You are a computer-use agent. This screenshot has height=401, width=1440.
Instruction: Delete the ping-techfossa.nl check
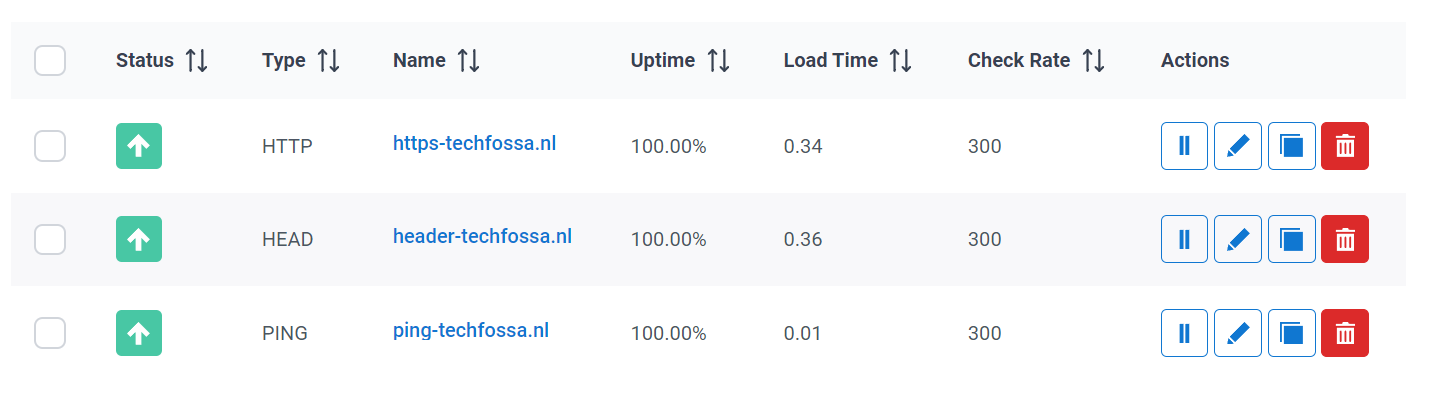1345,333
